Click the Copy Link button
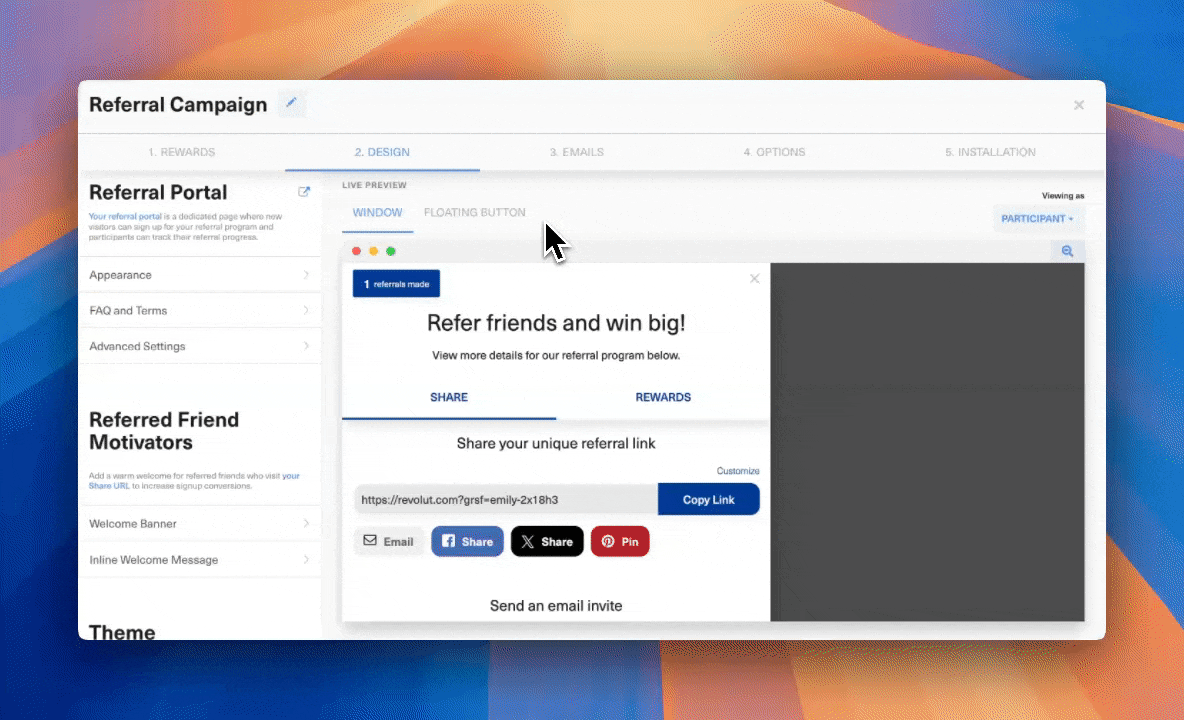Screen dimensions: 1184x720 pyautogui.click(x=709, y=499)
